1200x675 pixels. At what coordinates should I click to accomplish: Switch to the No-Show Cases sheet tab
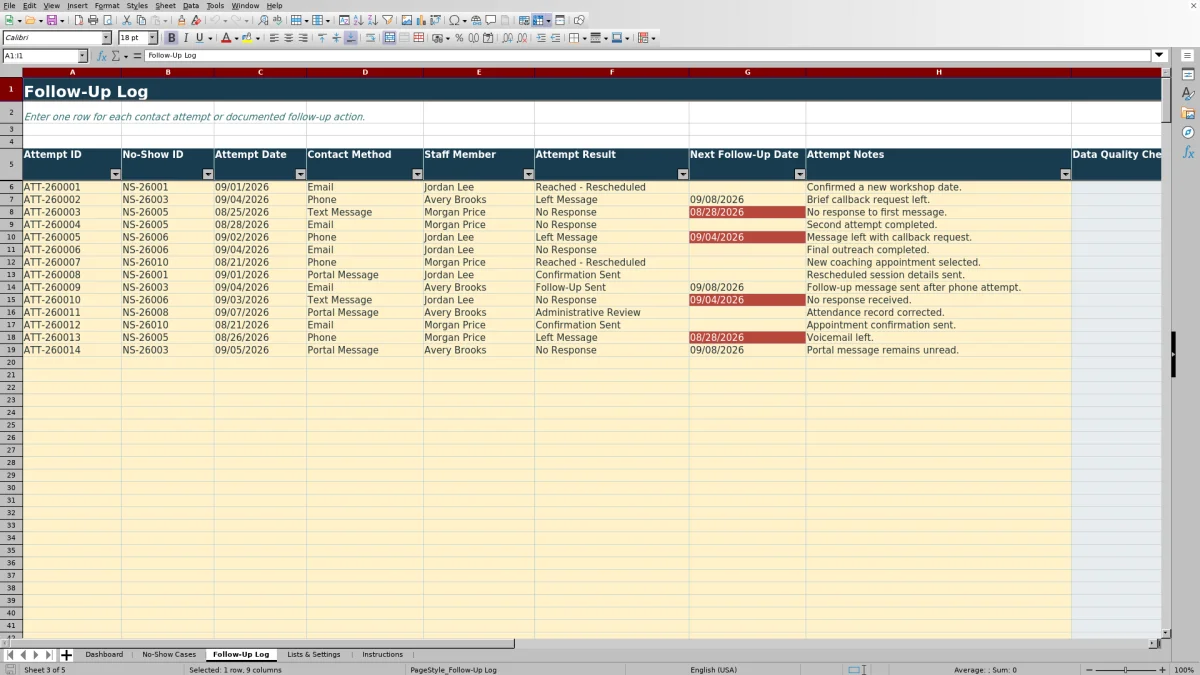(169, 655)
